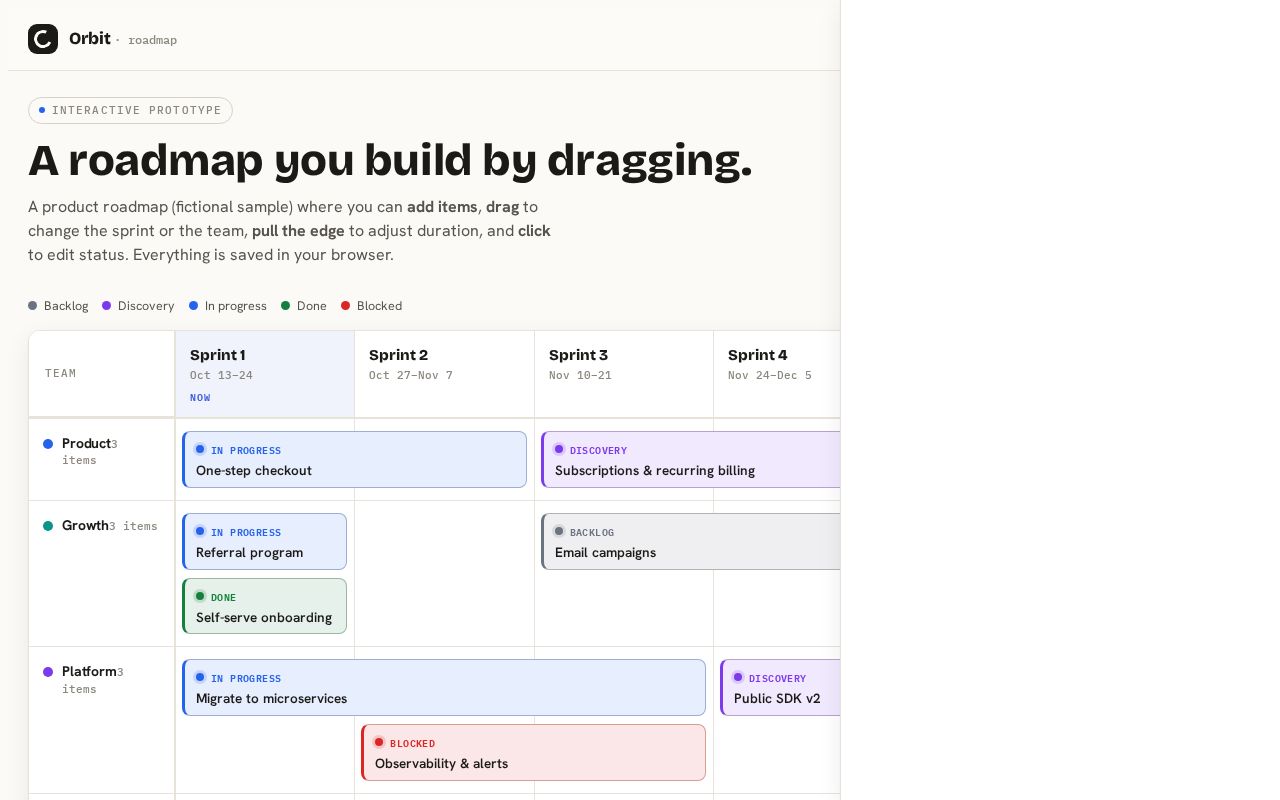This screenshot has height=800, width=1280.
Task: Click the Interactive Prototype badge
Action: [x=130, y=110]
